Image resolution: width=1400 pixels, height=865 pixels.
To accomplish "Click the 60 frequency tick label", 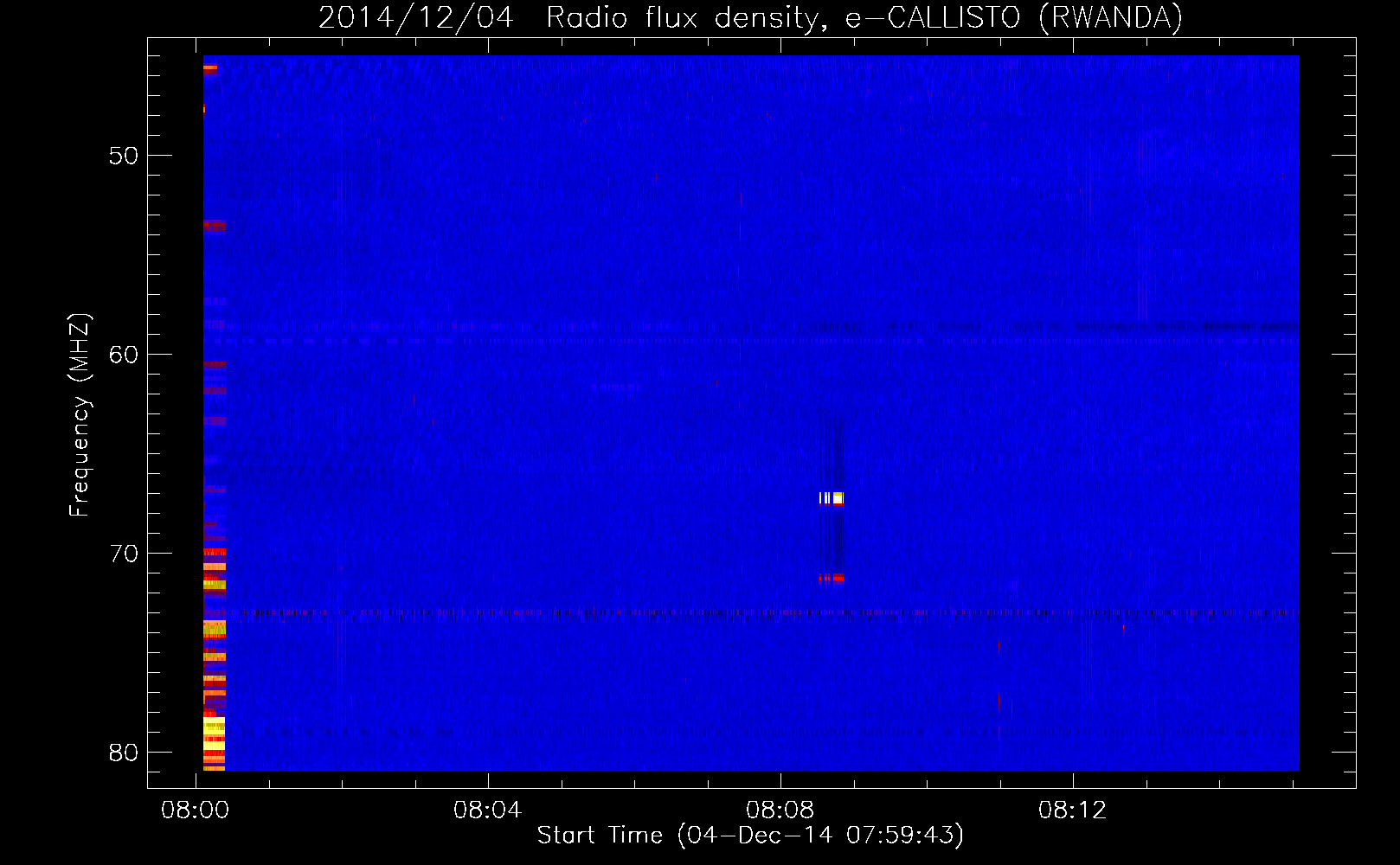I will (x=124, y=355).
